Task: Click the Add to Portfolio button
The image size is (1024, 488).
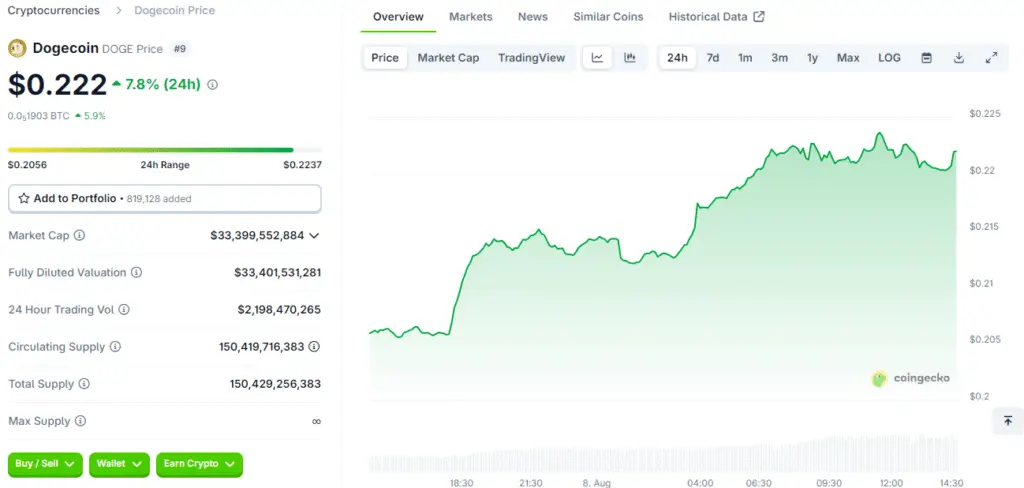Action: tap(165, 199)
